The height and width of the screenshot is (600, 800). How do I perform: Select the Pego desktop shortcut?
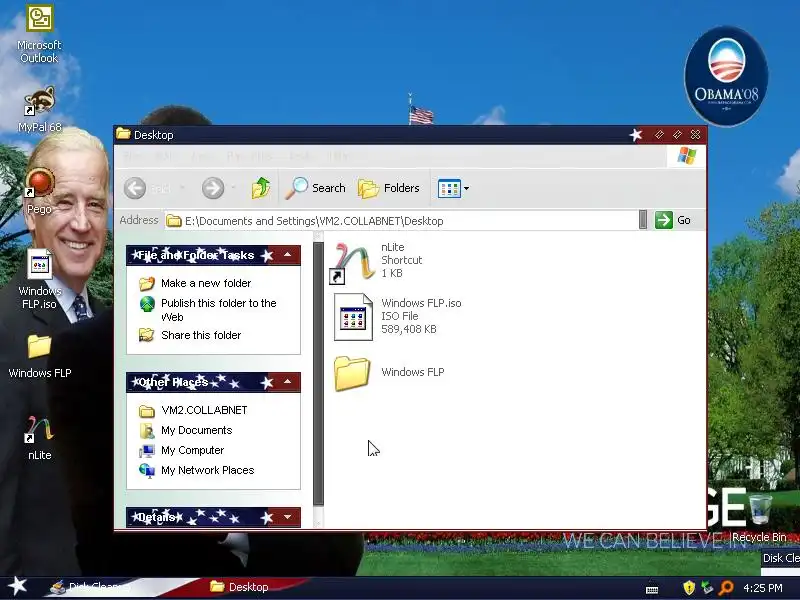[39, 191]
